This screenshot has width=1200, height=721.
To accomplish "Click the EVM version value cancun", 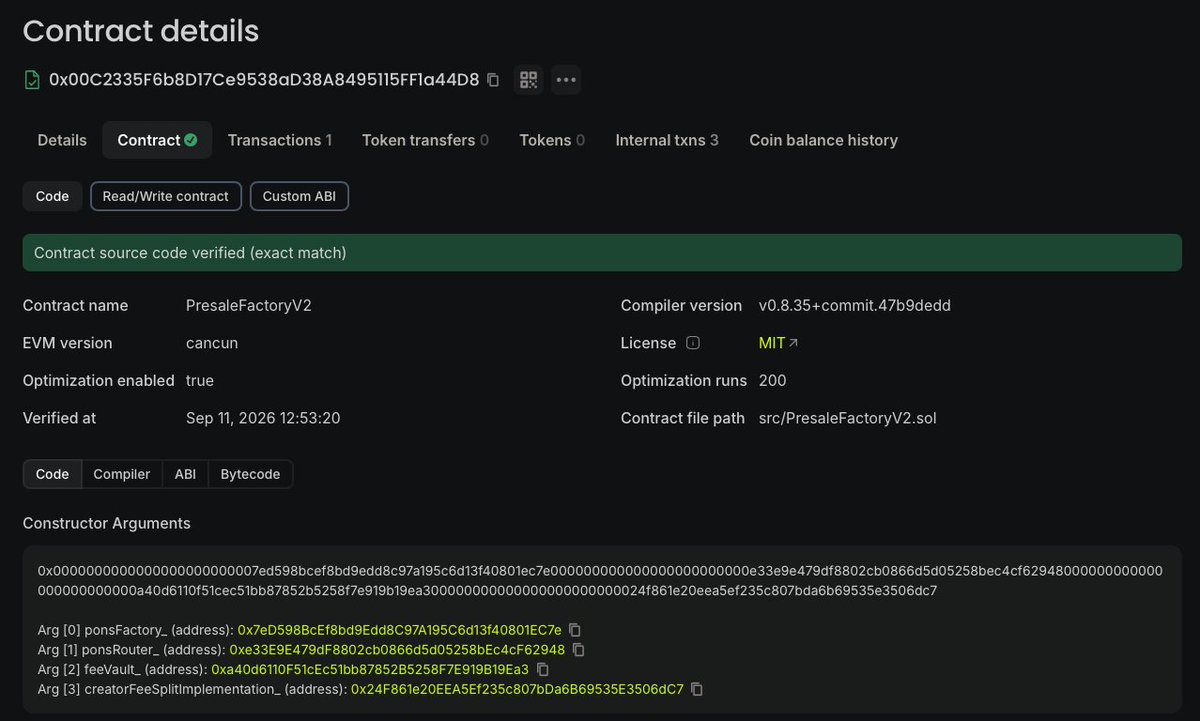I will point(212,343).
